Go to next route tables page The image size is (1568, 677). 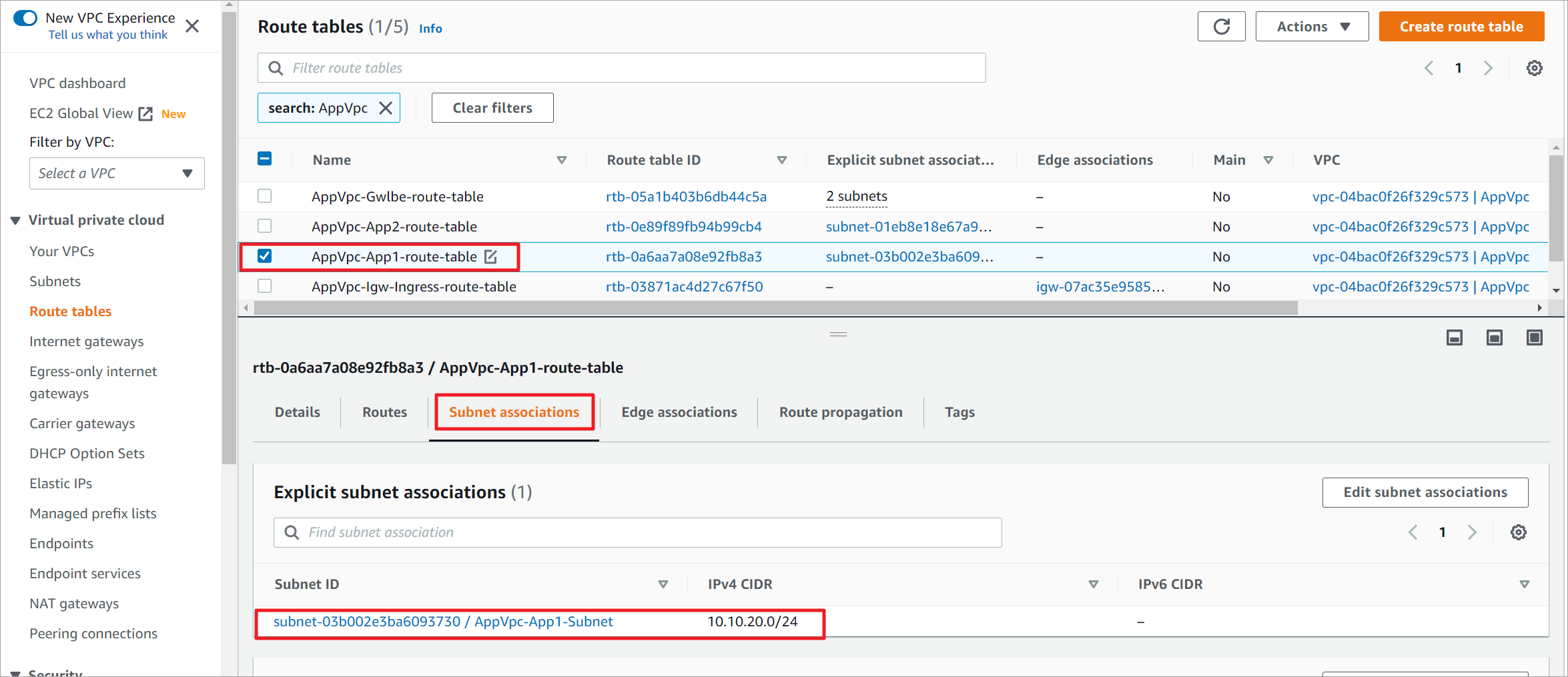[1488, 68]
